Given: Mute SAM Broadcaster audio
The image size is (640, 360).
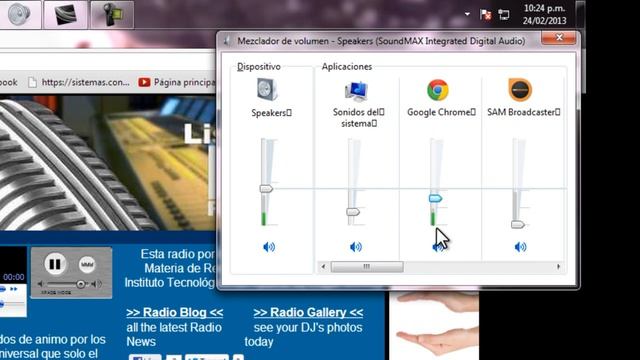Looking at the screenshot, I should pos(520,247).
